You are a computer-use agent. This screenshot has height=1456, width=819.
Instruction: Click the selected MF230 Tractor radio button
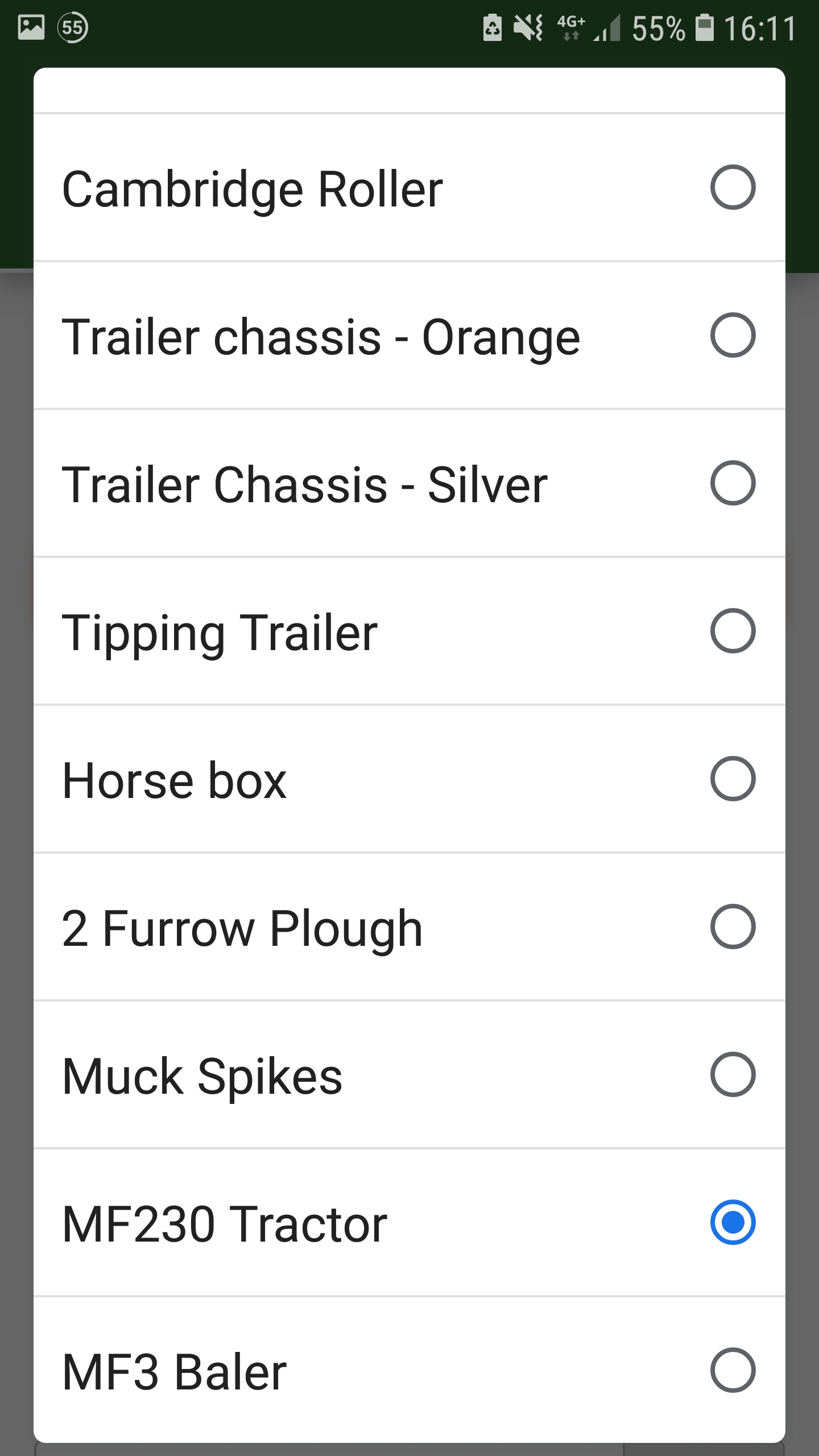pos(733,1222)
